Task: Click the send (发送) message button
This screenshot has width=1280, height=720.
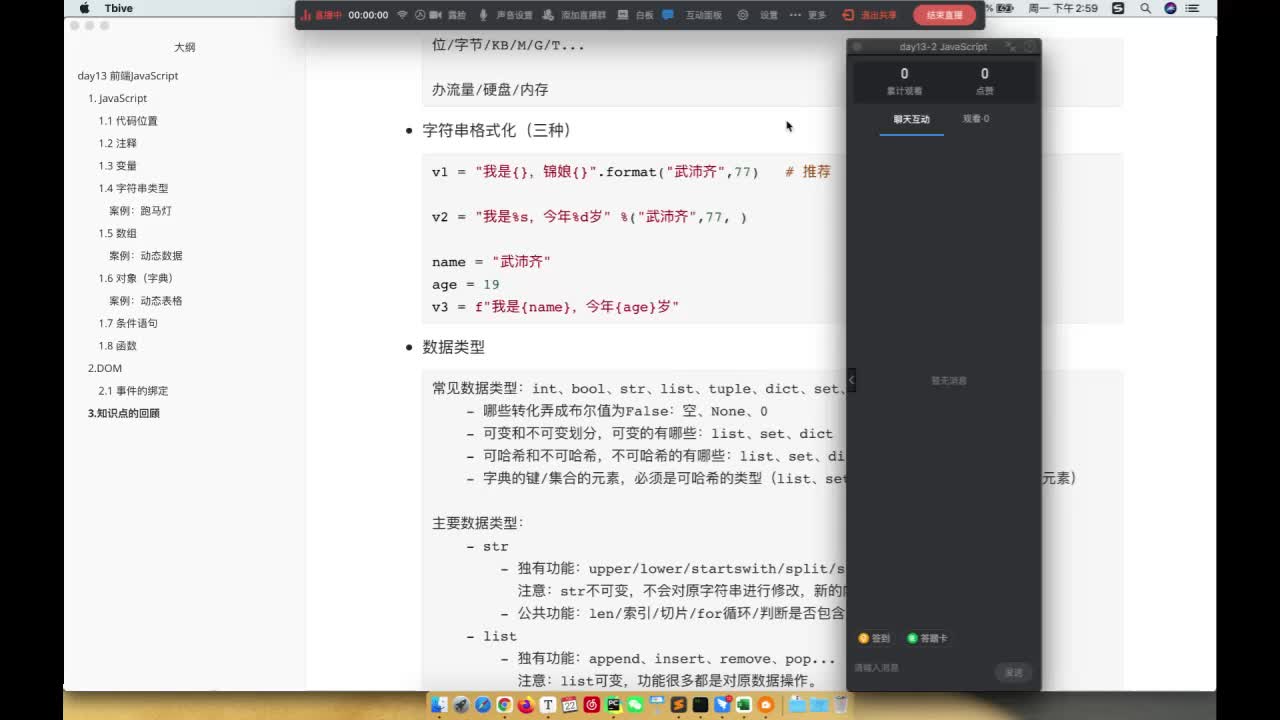Action: coord(1014,672)
